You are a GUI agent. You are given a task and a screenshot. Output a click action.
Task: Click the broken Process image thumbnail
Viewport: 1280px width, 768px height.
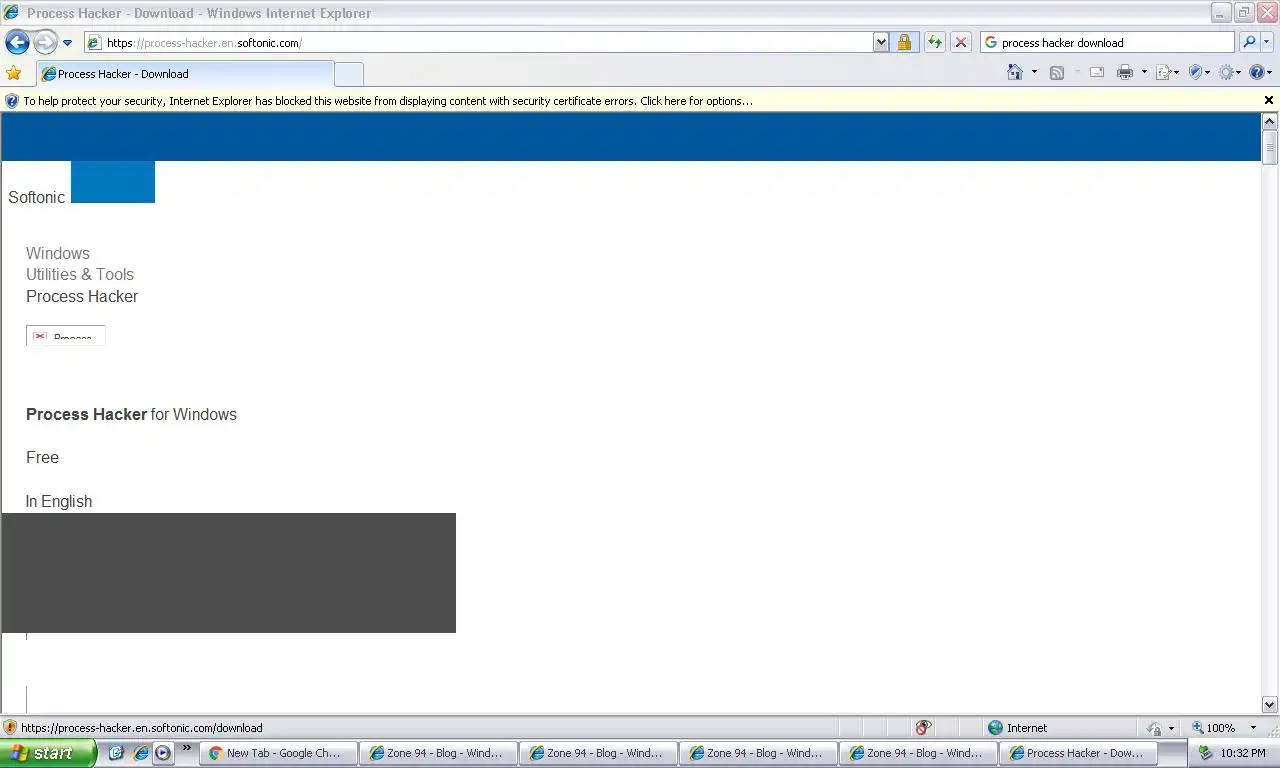(x=66, y=335)
